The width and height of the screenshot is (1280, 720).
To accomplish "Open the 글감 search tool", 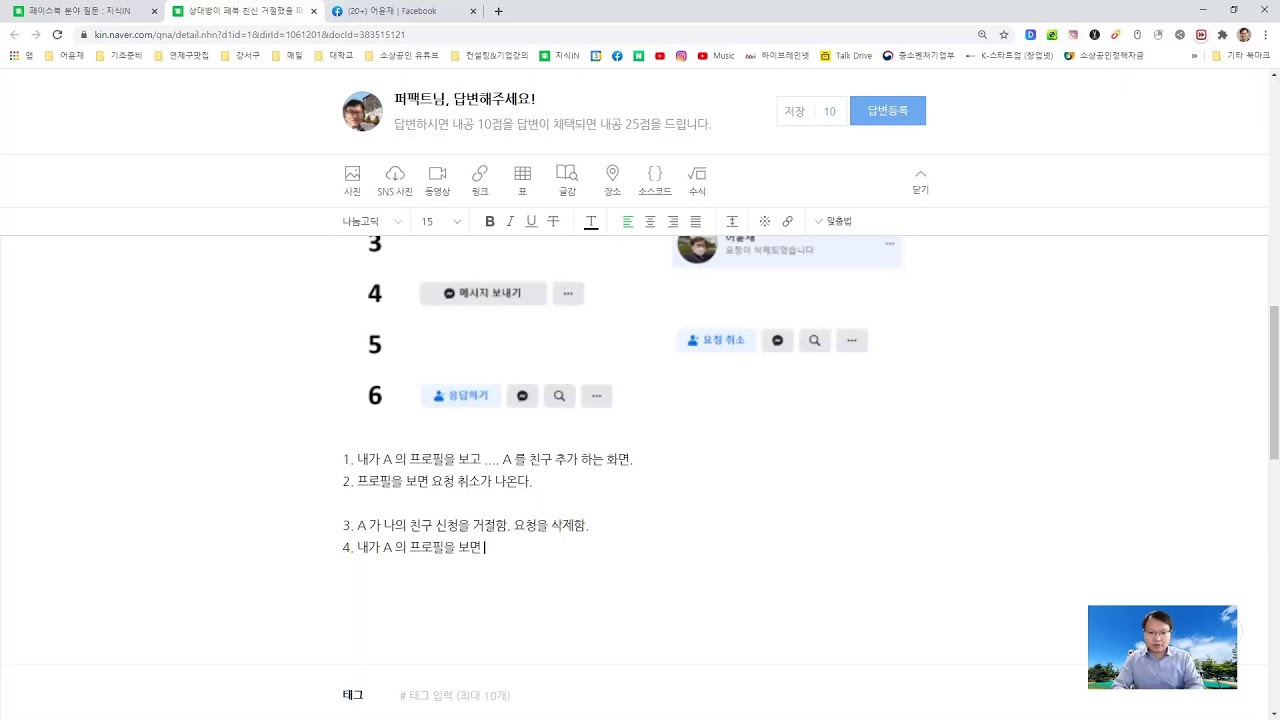I will (x=567, y=181).
